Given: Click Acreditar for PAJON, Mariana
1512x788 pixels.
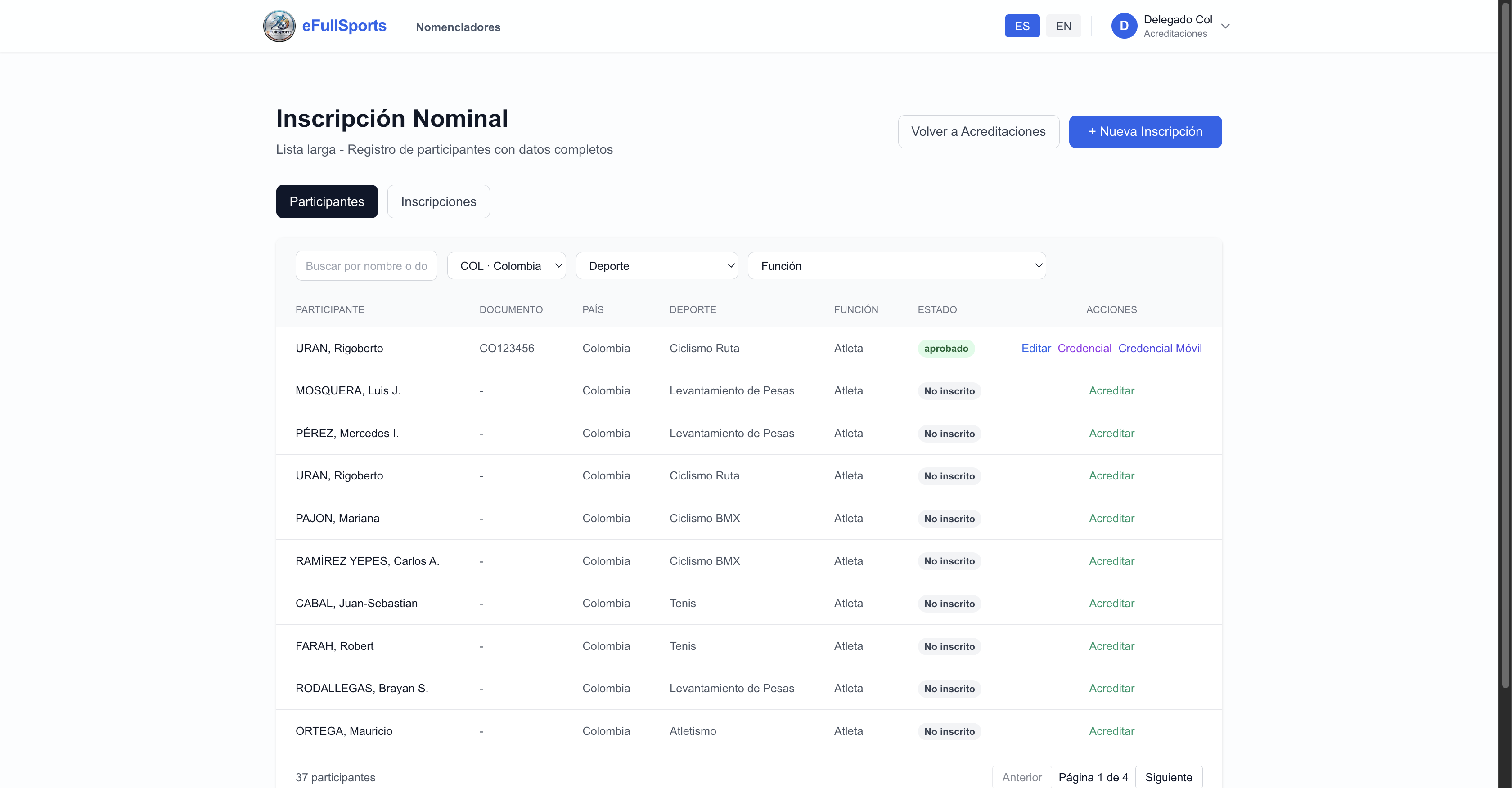Looking at the screenshot, I should (1111, 518).
